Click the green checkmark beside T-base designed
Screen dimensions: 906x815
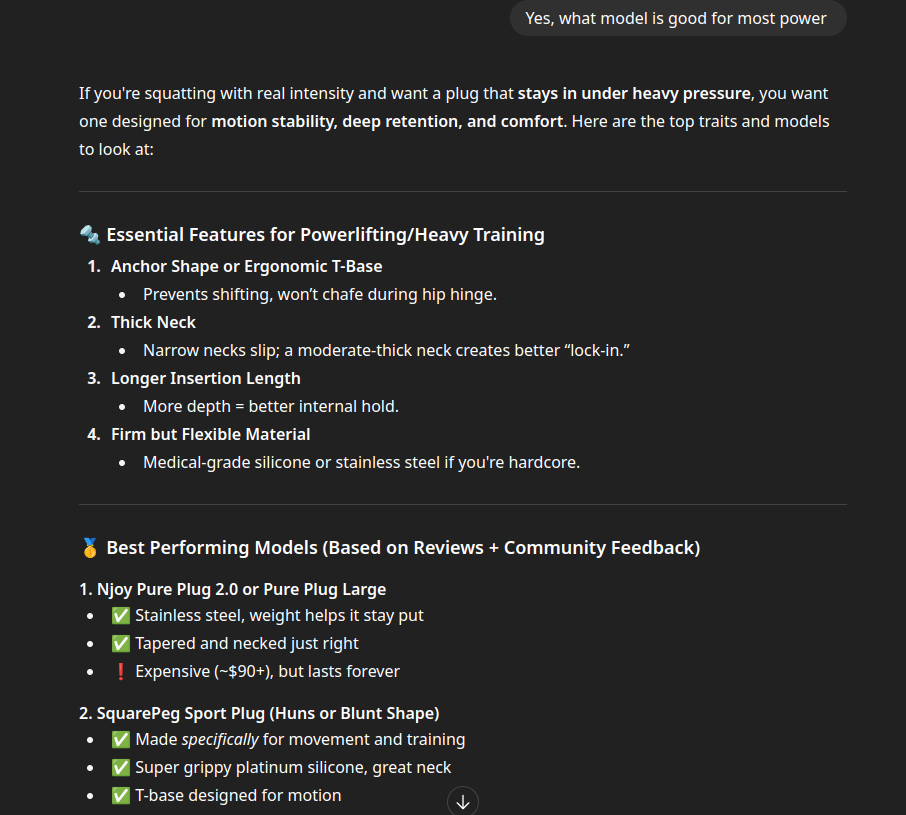[121, 796]
